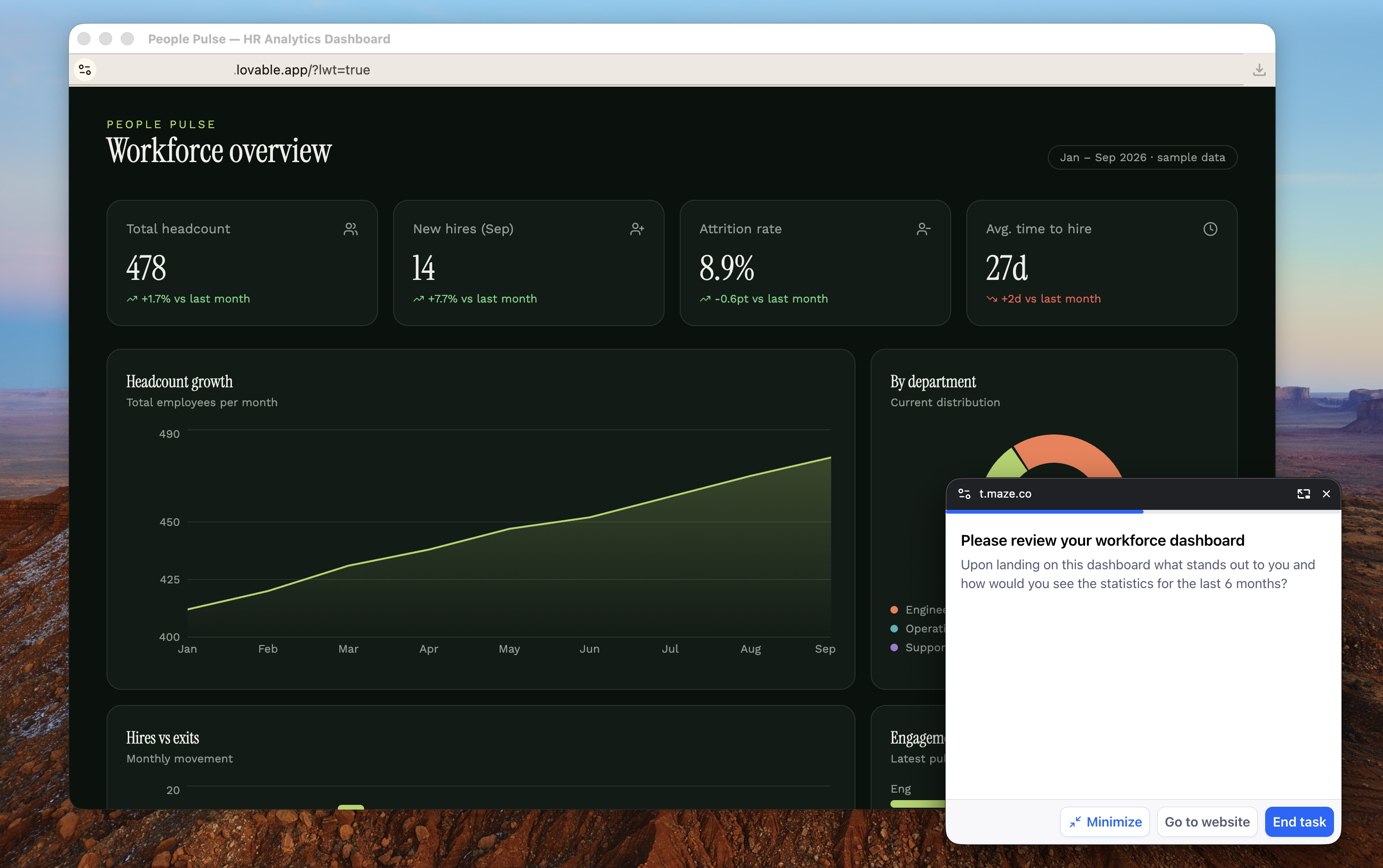
Task: Click the Please review your workforce dashboard heading
Action: coord(1102,540)
